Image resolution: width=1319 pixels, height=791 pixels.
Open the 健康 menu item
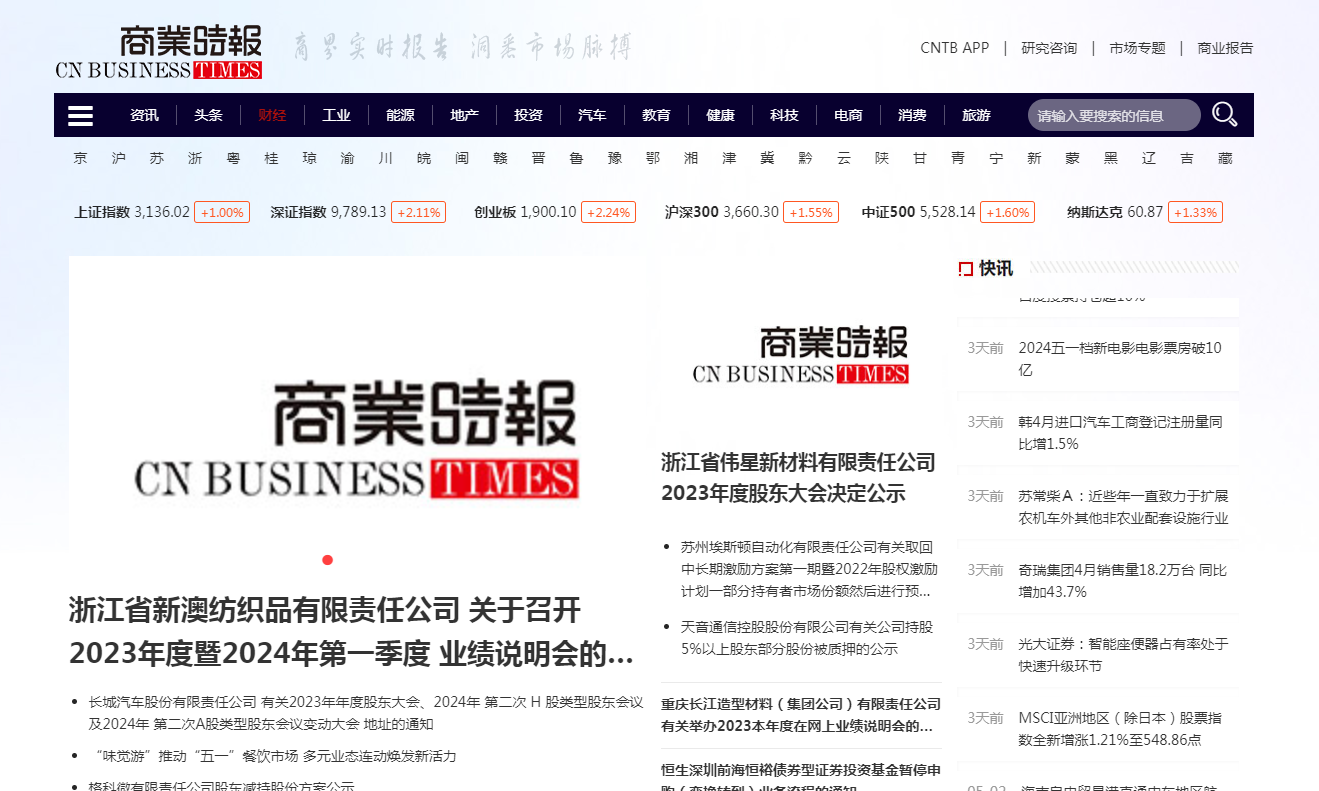[720, 115]
